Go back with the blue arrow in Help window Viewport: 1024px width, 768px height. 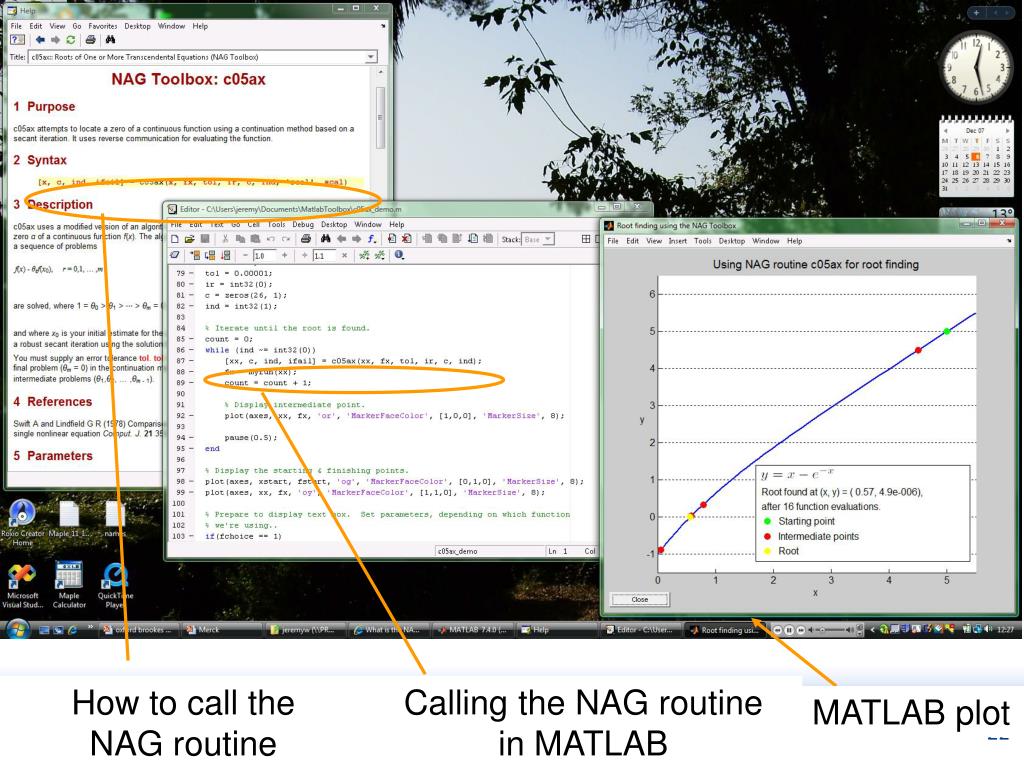pos(40,40)
